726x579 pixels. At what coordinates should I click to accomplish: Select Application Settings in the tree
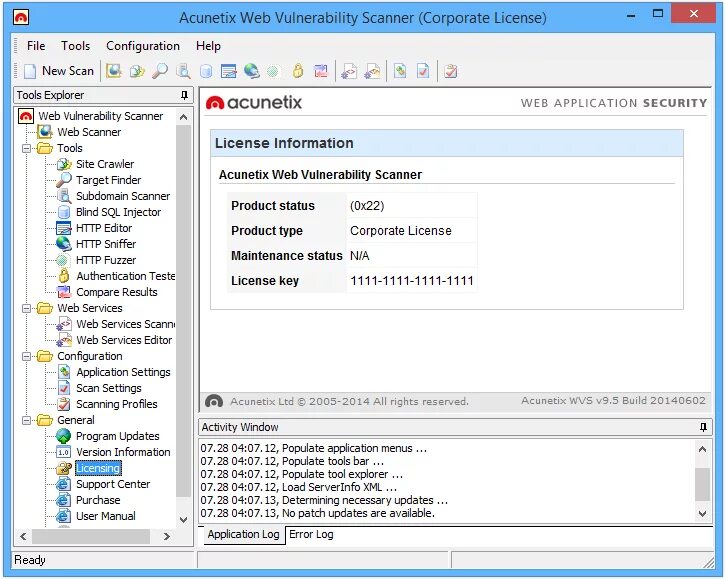pyautogui.click(x=123, y=372)
